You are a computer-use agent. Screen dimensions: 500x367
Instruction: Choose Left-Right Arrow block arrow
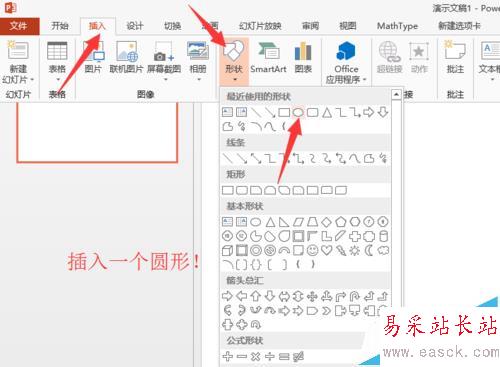pyautogui.click(x=284, y=296)
